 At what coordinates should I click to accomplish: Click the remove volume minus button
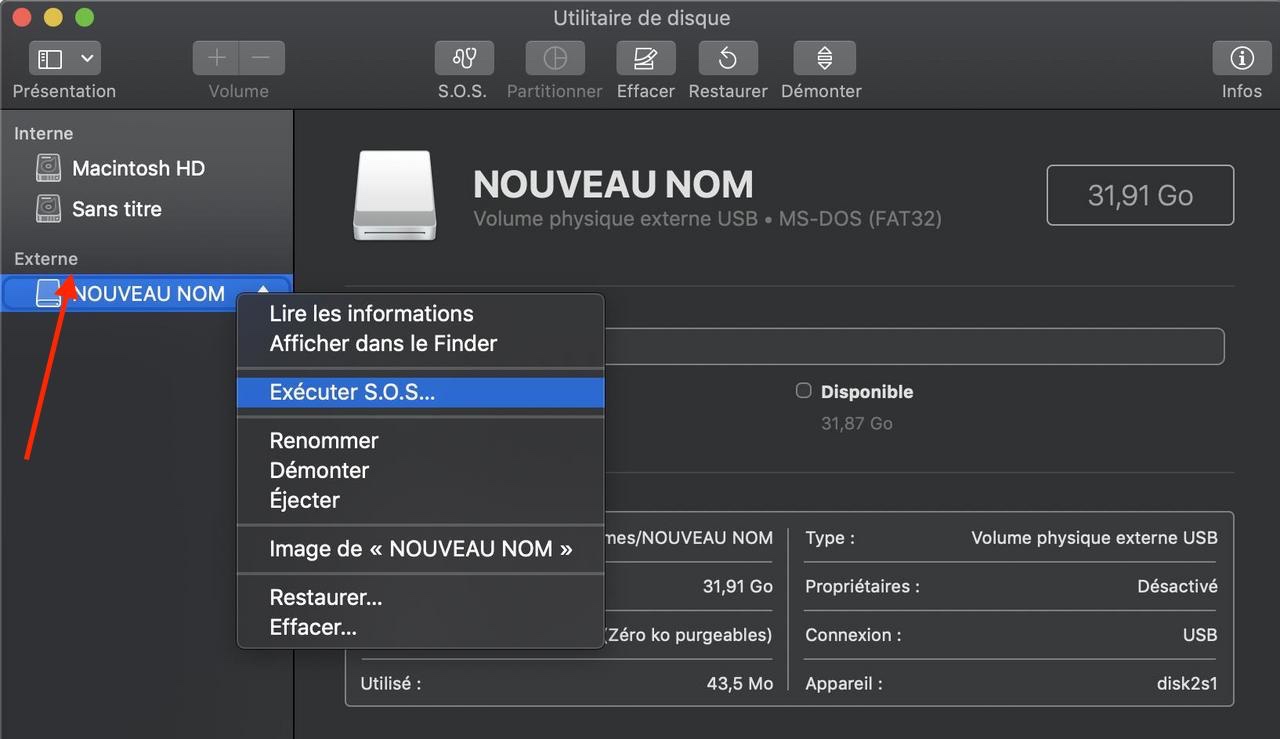click(261, 58)
